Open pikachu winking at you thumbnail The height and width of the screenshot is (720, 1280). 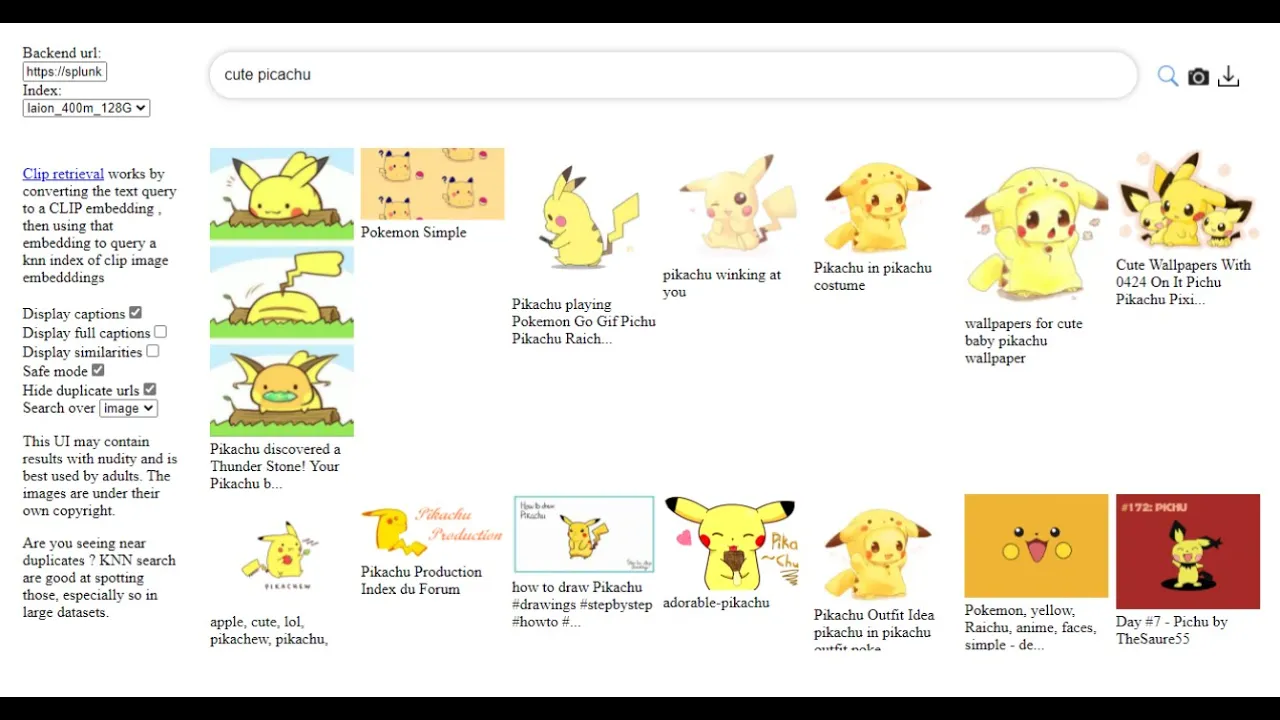(x=735, y=205)
